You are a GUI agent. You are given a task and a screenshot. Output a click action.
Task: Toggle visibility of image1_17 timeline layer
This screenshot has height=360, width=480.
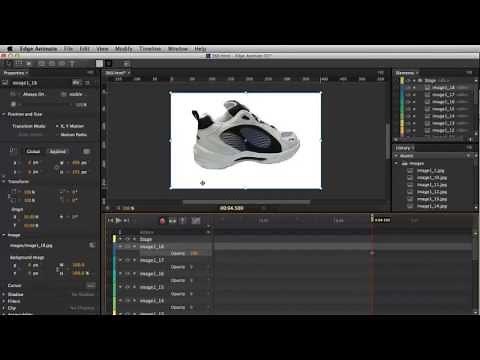pyautogui.click(x=127, y=260)
